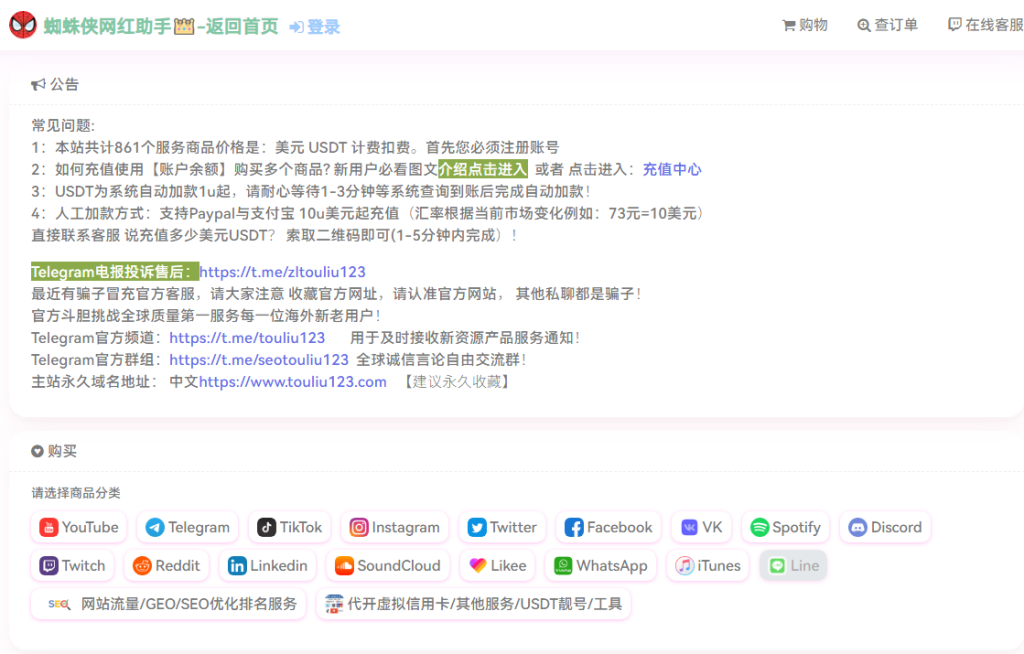Click the 公告 megaphone icon
The width and height of the screenshot is (1024, 654).
pyautogui.click(x=39, y=84)
